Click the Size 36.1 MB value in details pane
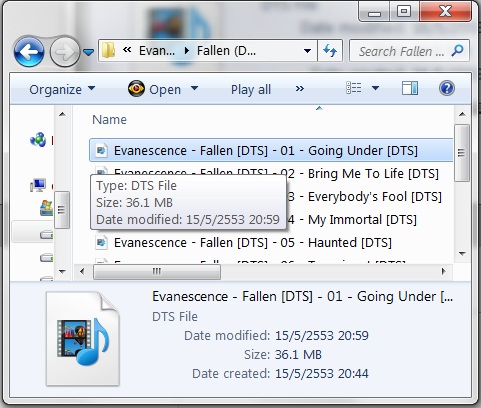Viewport: 481px width, 408px height. pos(298,355)
